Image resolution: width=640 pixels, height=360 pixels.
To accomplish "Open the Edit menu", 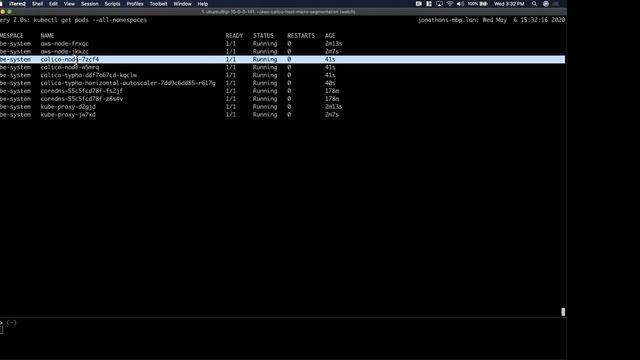I will point(53,4).
